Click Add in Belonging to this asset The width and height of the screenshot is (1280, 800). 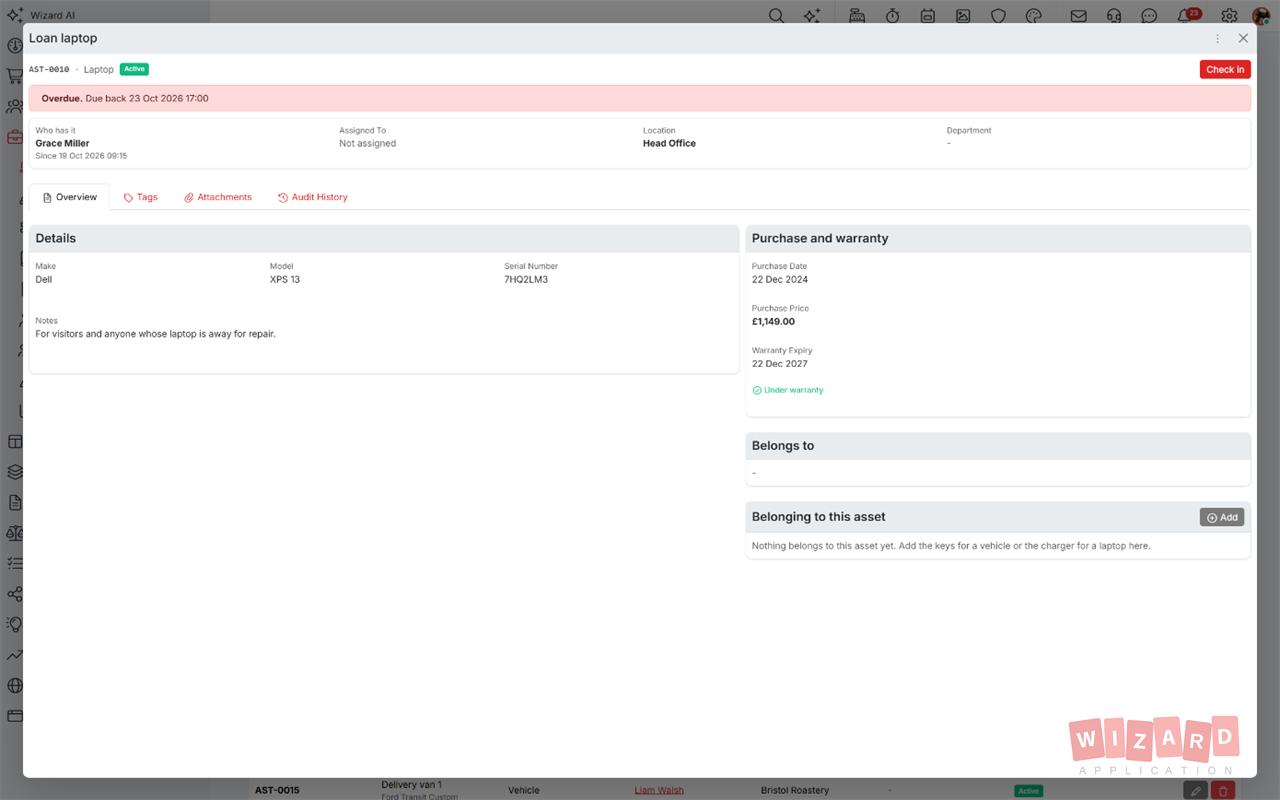pos(1222,517)
